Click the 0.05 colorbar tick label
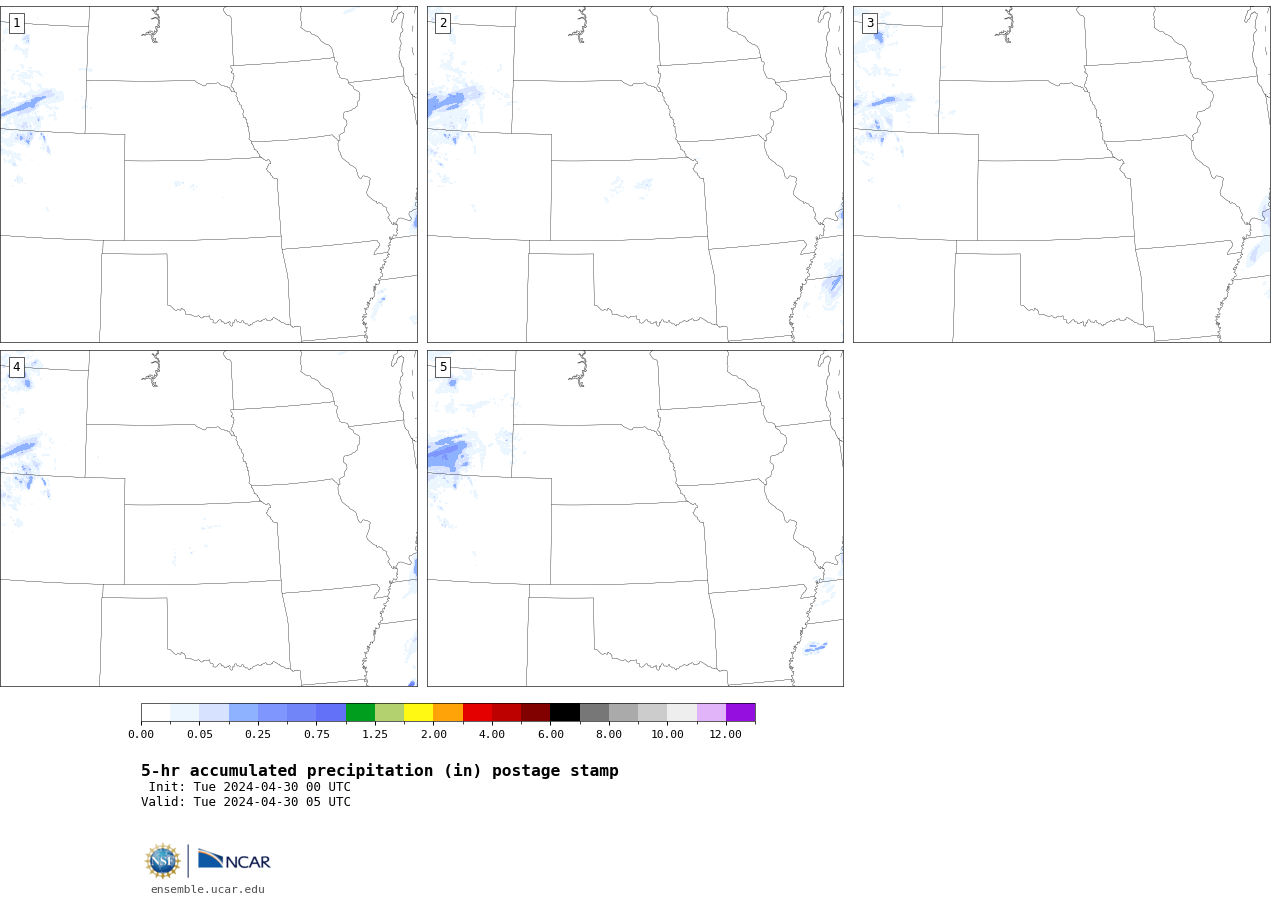This screenshot has width=1280, height=901. pyautogui.click(x=199, y=735)
